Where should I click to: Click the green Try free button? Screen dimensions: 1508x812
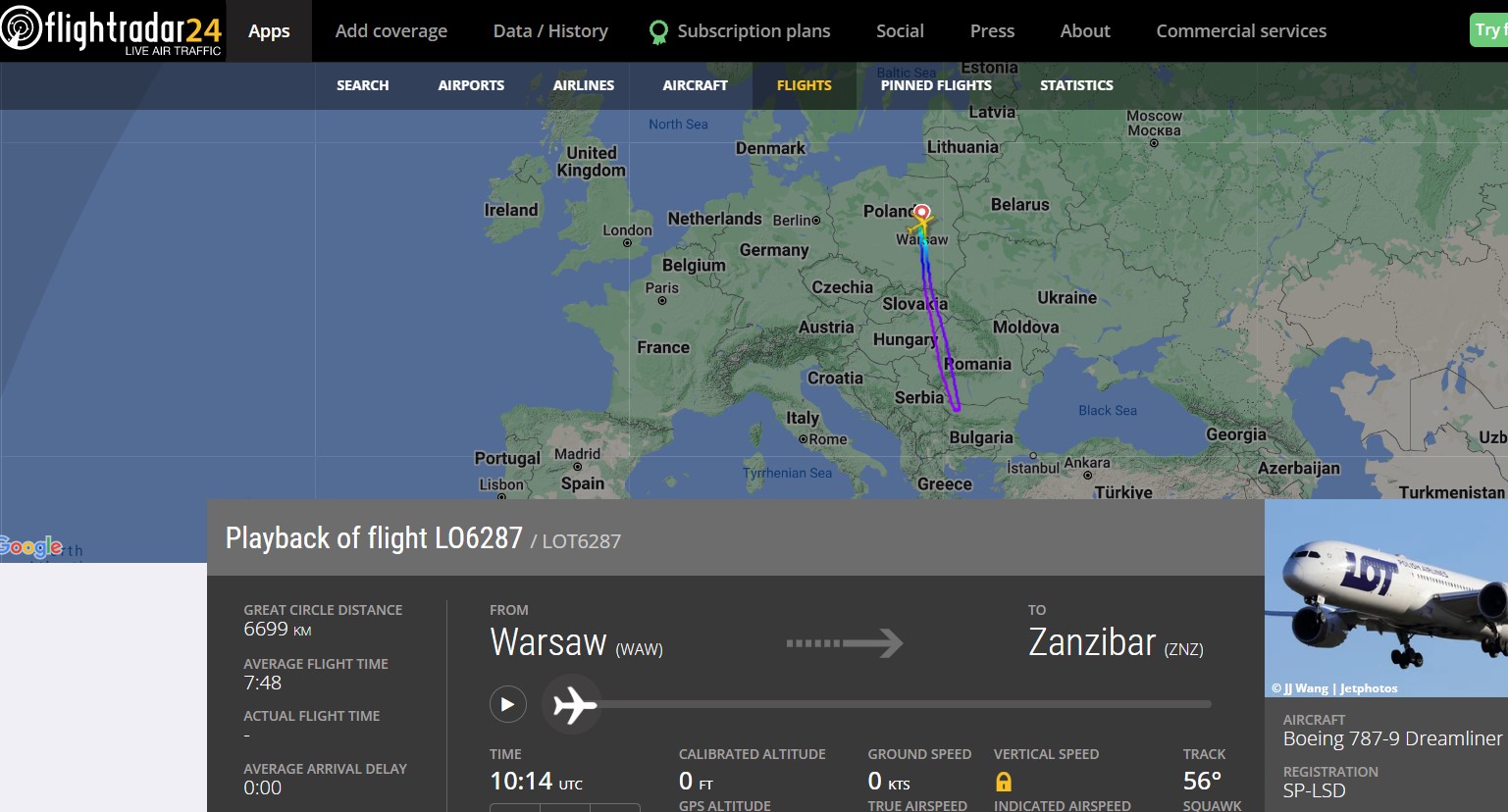coord(1488,30)
